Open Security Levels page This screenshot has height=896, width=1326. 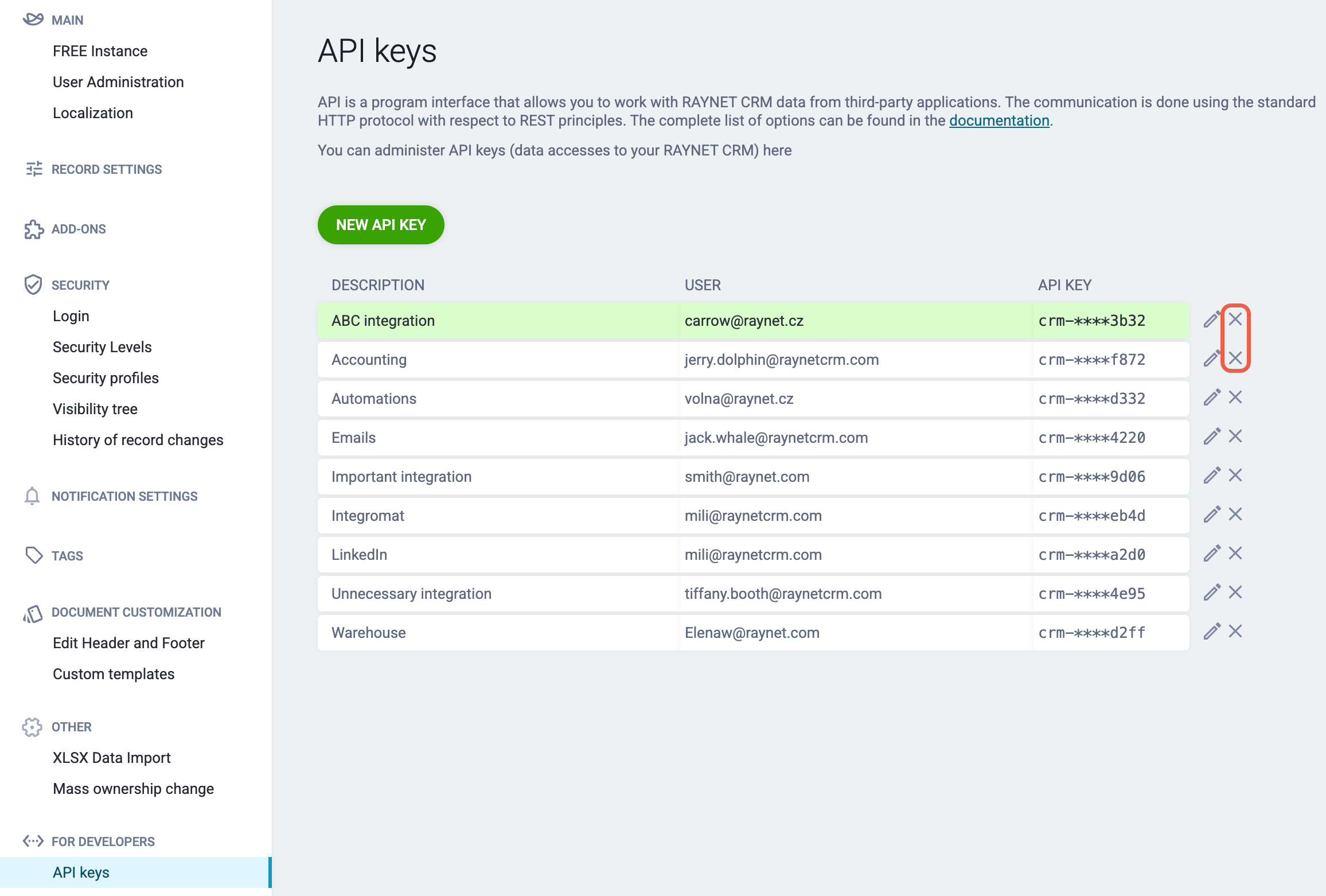pos(102,347)
